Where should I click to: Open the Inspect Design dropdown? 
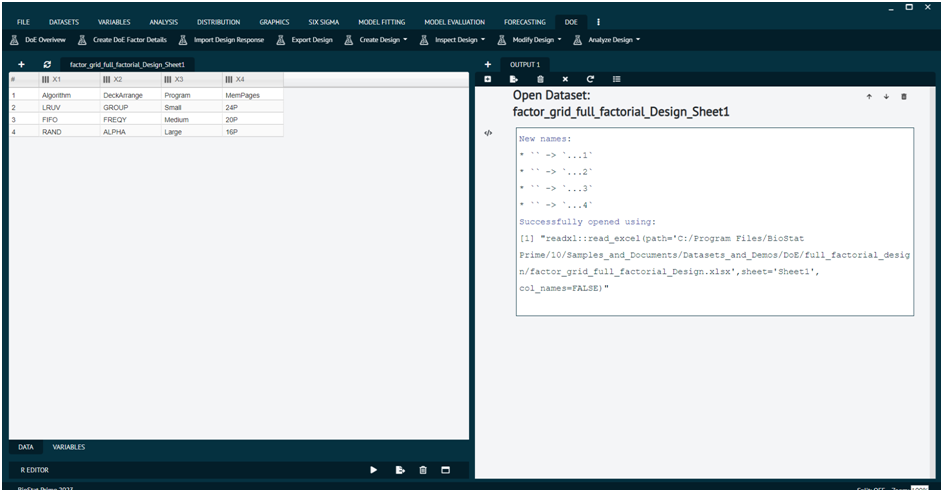tap(452, 40)
